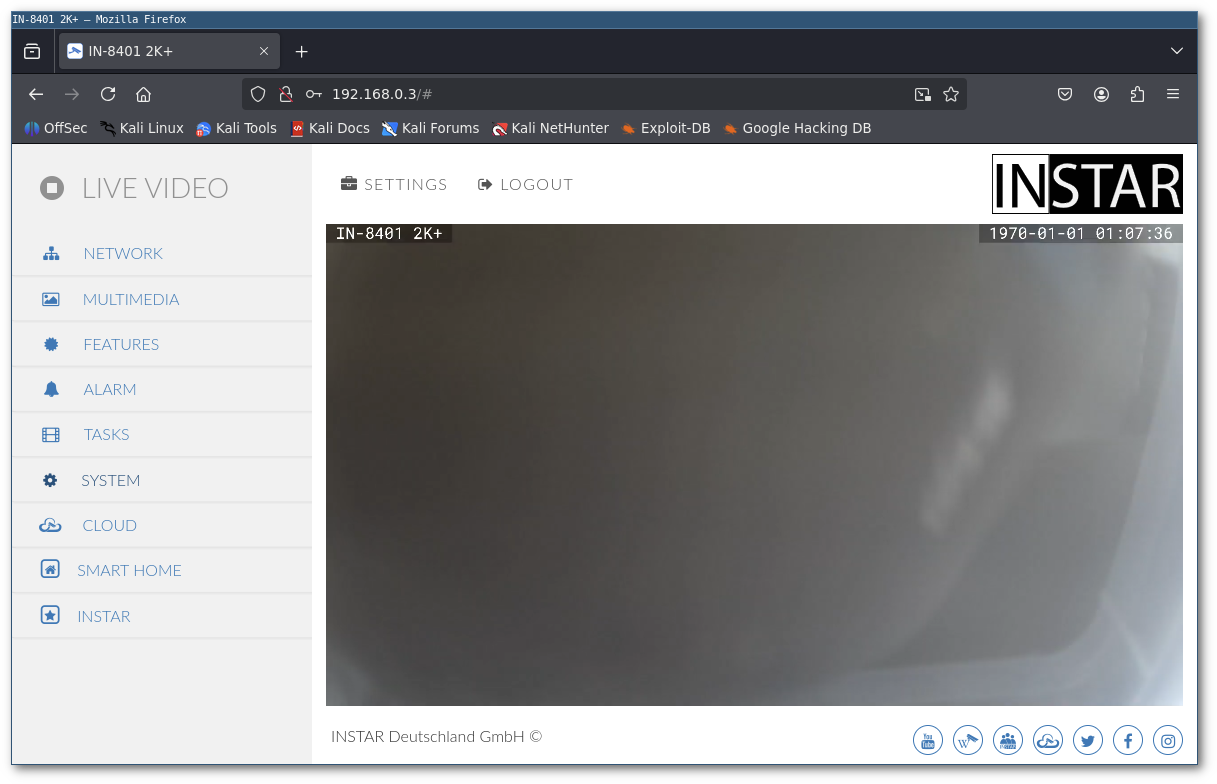
Task: Select the Smart Home menu item
Action: (x=129, y=570)
